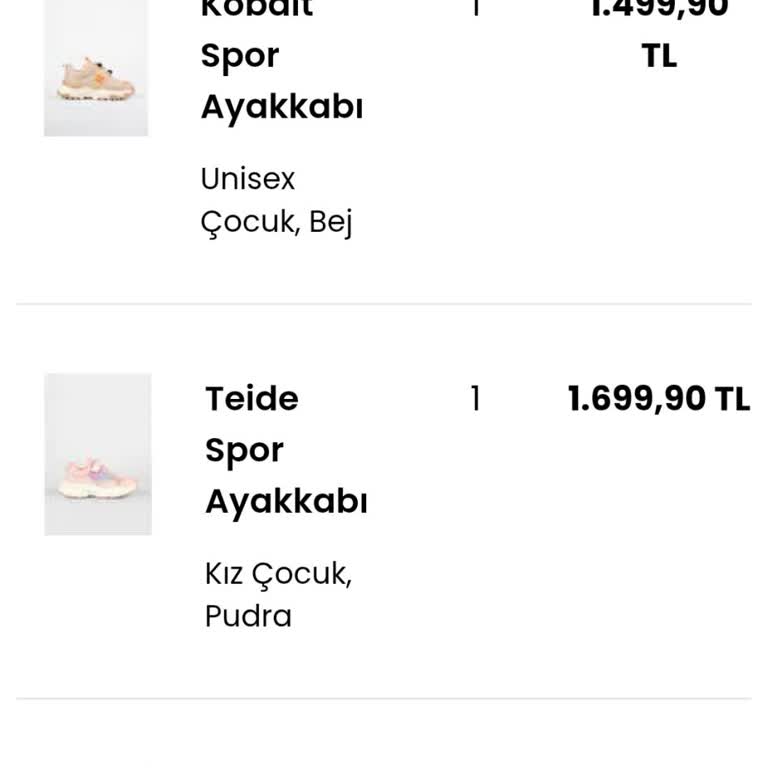Click the 1.699,90 TL price
Image resolution: width=768 pixels, height=768 pixels.
click(x=658, y=399)
